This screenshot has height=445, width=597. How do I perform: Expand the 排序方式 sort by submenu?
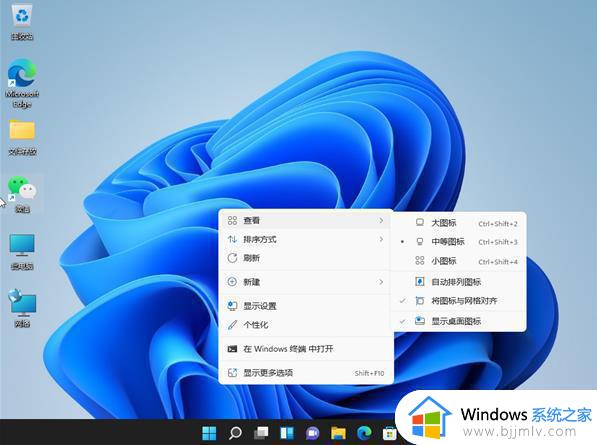[306, 239]
